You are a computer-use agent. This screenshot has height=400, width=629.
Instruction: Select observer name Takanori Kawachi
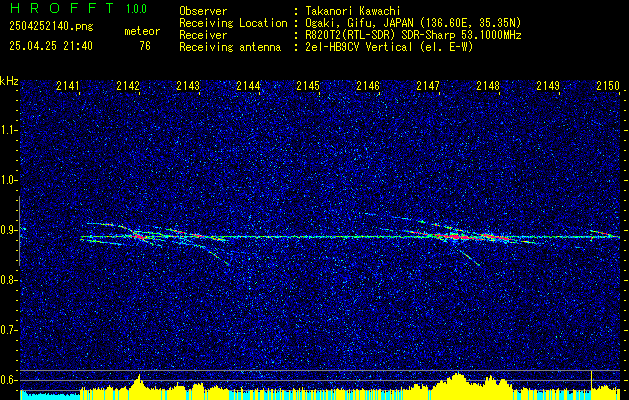[x=351, y=11]
